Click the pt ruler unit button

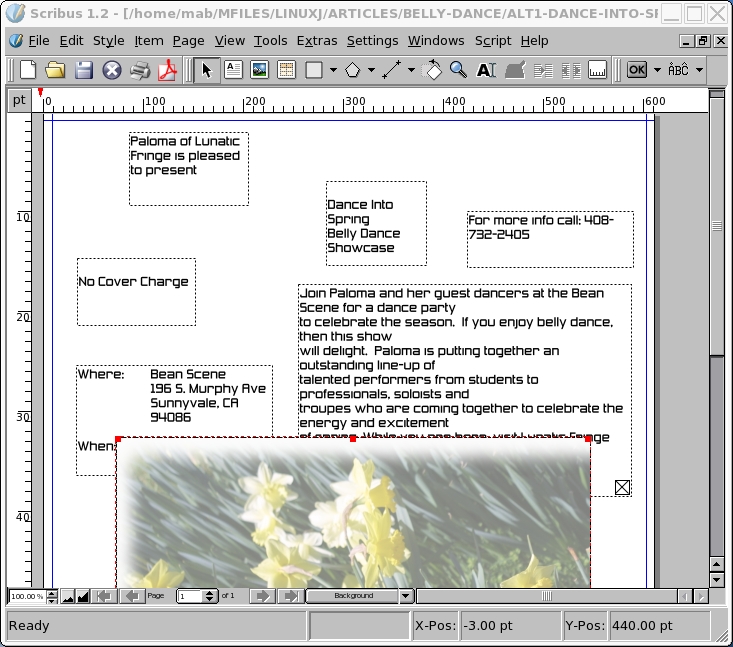point(19,100)
